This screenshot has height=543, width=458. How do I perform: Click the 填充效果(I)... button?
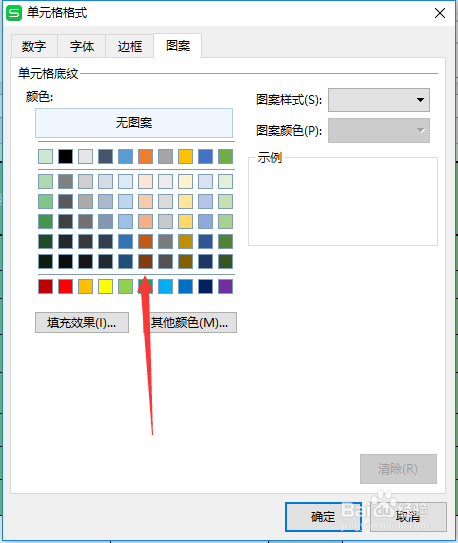[82, 322]
